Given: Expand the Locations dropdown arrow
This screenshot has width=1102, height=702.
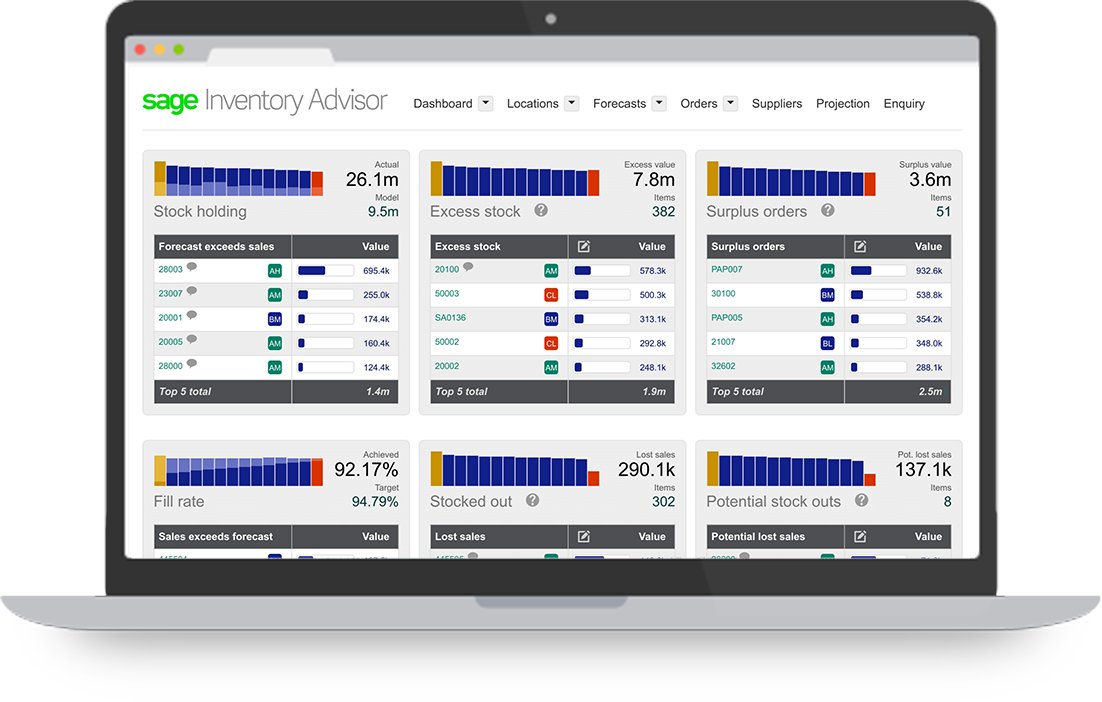Looking at the screenshot, I should coord(572,103).
